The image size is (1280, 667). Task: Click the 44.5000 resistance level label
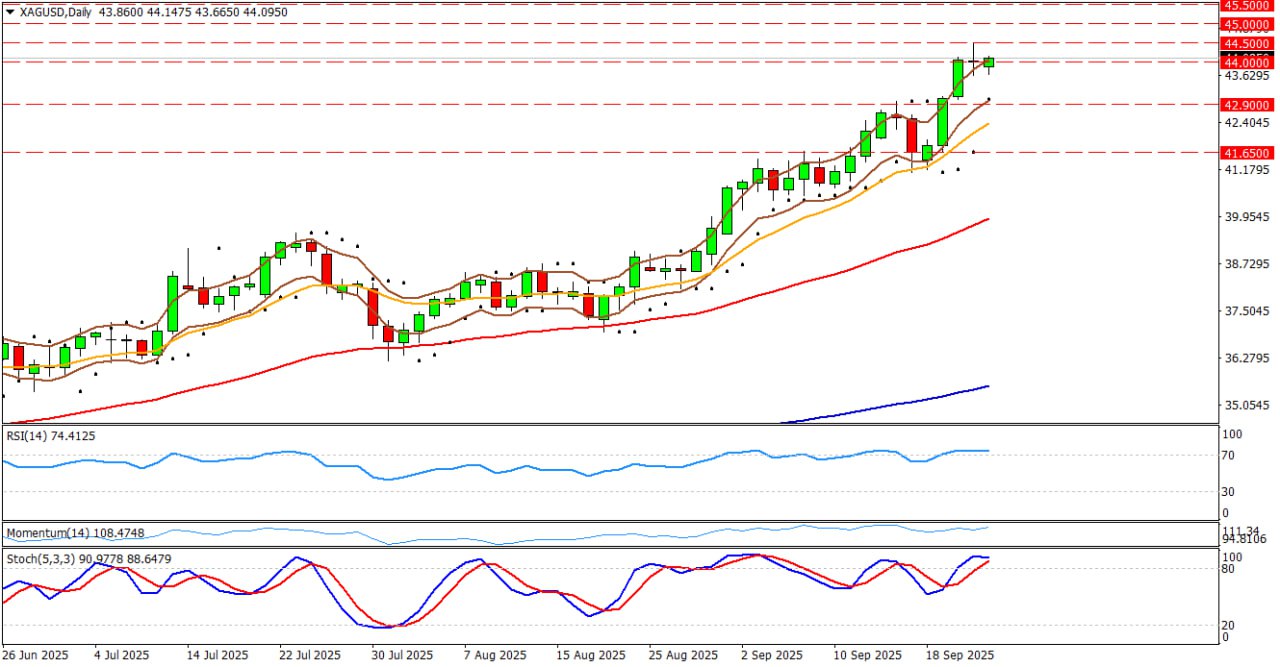(1246, 43)
